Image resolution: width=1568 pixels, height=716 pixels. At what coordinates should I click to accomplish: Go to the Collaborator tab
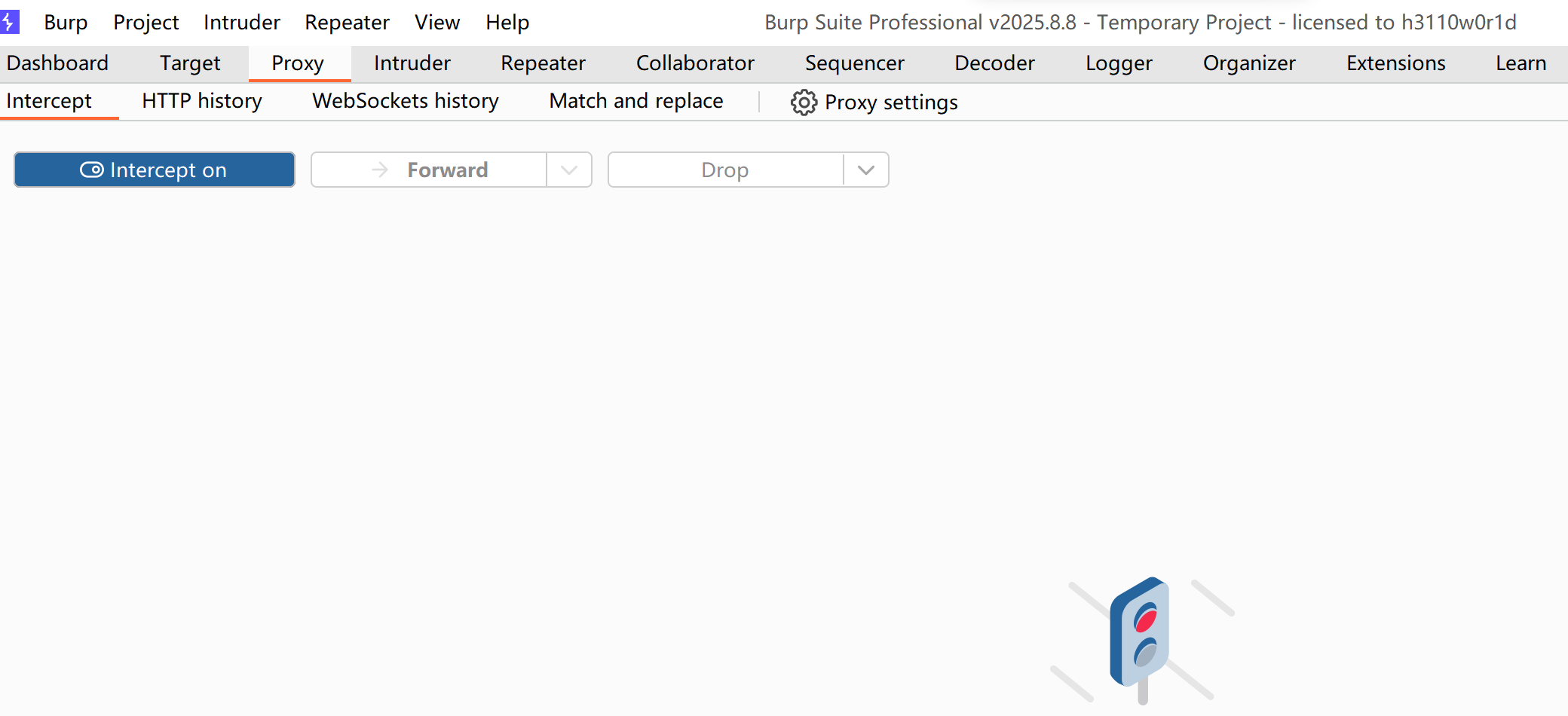[x=695, y=63]
